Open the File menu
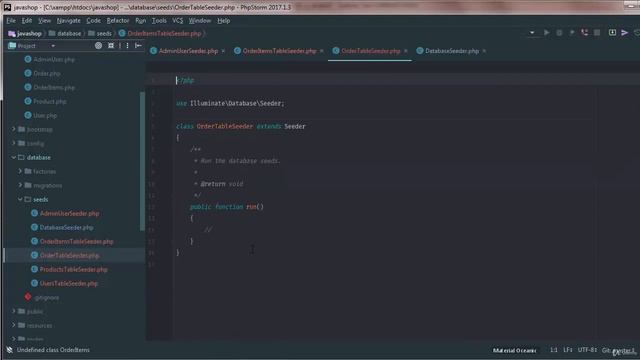Image resolution: width=640 pixels, height=360 pixels. click(x=11, y=21)
